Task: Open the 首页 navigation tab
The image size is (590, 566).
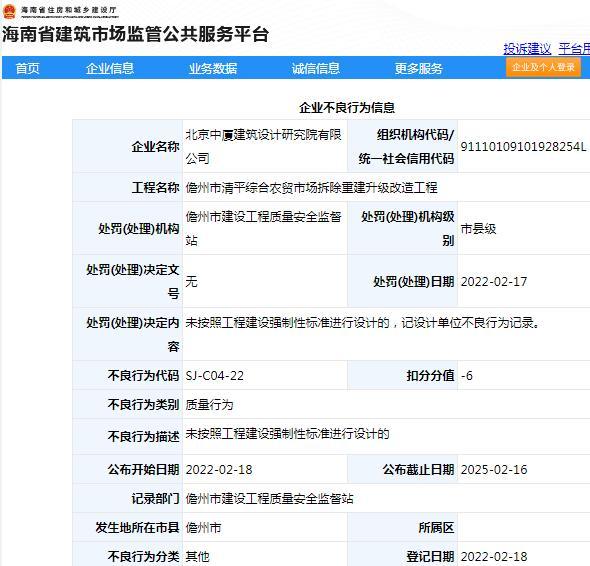Action: (x=27, y=68)
